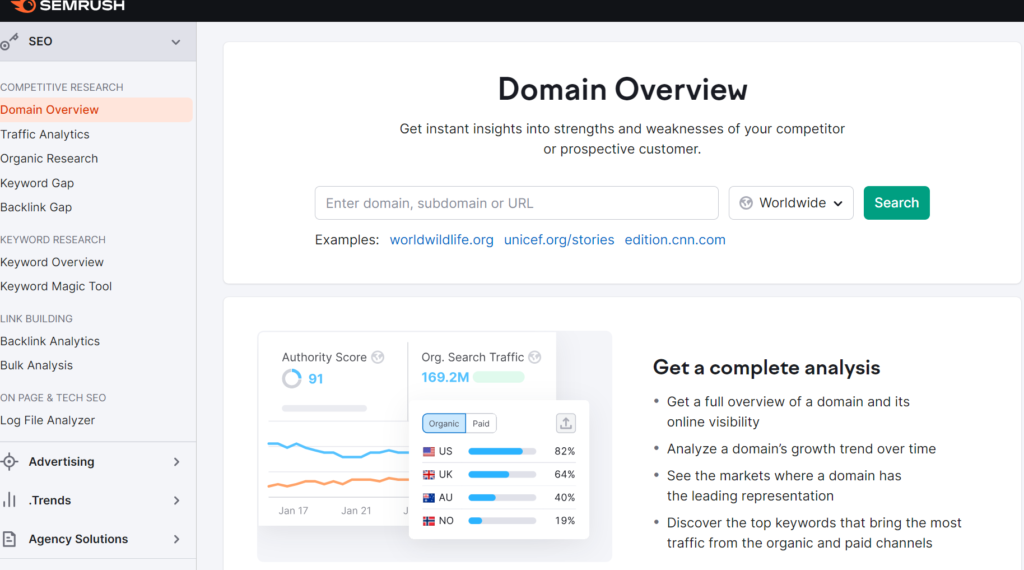Image resolution: width=1024 pixels, height=570 pixels.
Task: Click the Competitive Research section label
Action: [x=62, y=87]
